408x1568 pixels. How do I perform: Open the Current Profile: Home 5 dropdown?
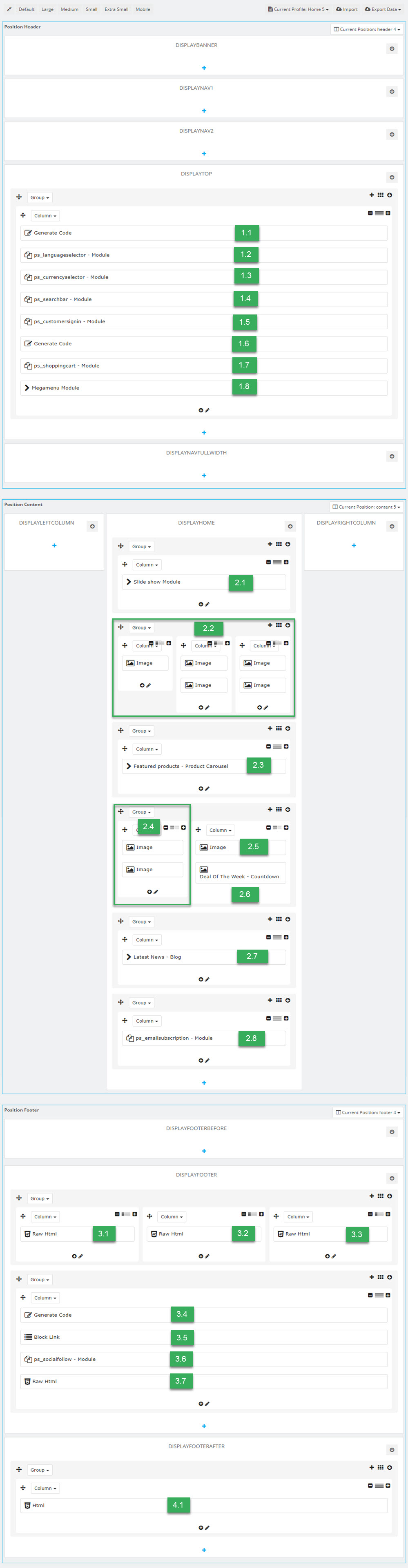click(x=298, y=9)
